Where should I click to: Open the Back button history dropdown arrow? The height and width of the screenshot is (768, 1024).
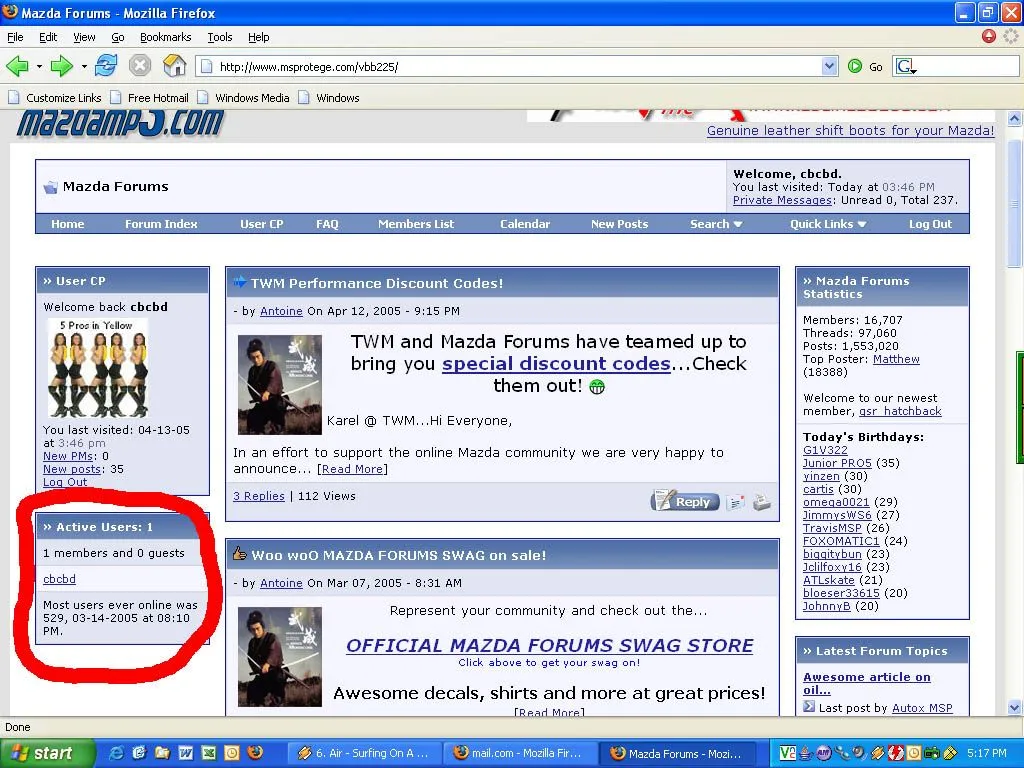click(x=40, y=67)
